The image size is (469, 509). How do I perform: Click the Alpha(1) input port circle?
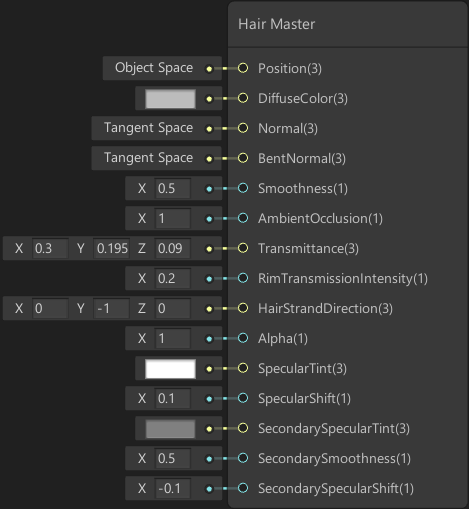click(243, 338)
